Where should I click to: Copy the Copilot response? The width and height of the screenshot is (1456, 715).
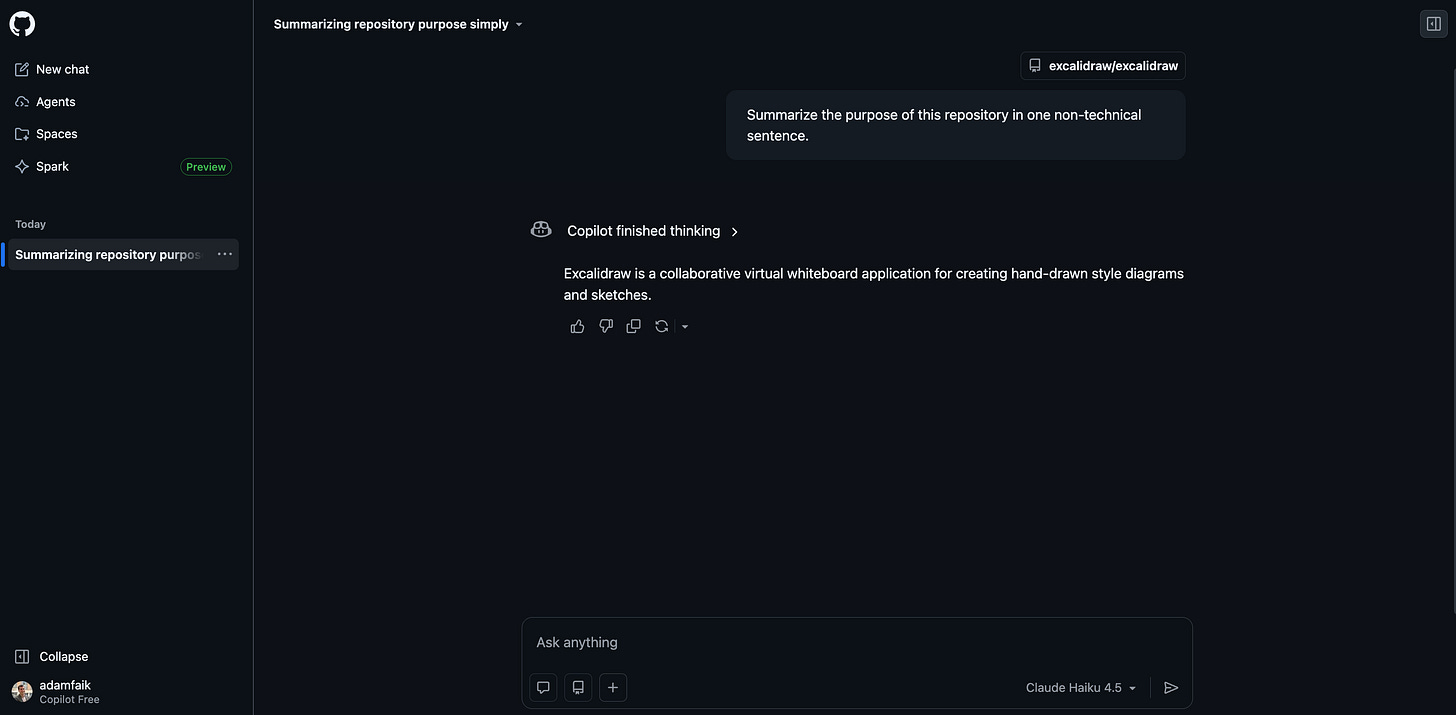tap(633, 326)
